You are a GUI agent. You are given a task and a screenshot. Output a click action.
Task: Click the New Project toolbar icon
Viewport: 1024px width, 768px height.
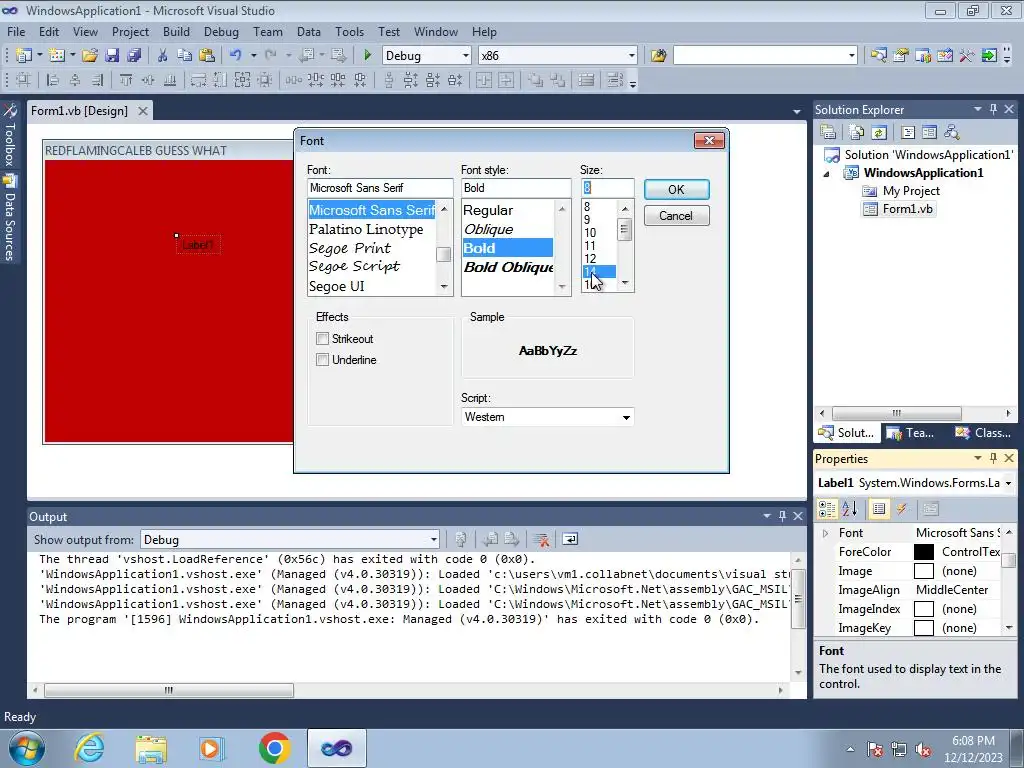(x=24, y=56)
